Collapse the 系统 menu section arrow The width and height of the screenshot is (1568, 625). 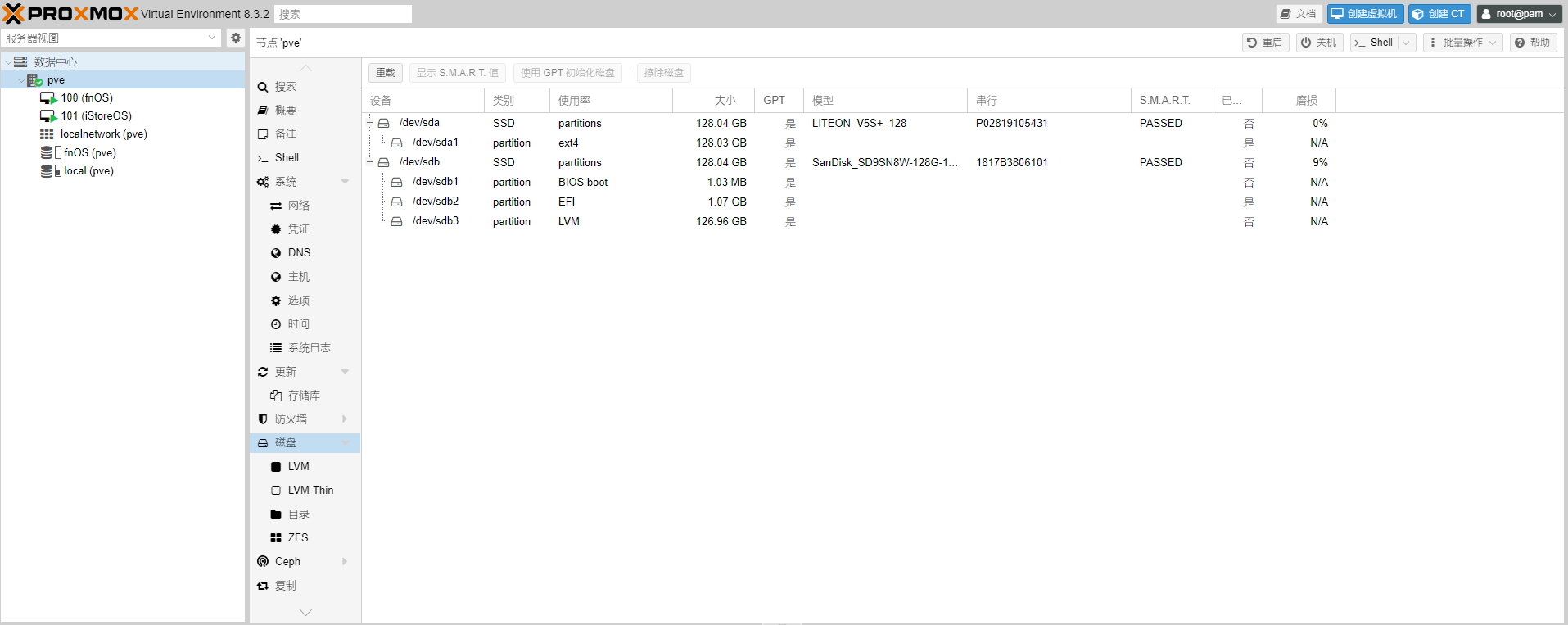tap(345, 182)
